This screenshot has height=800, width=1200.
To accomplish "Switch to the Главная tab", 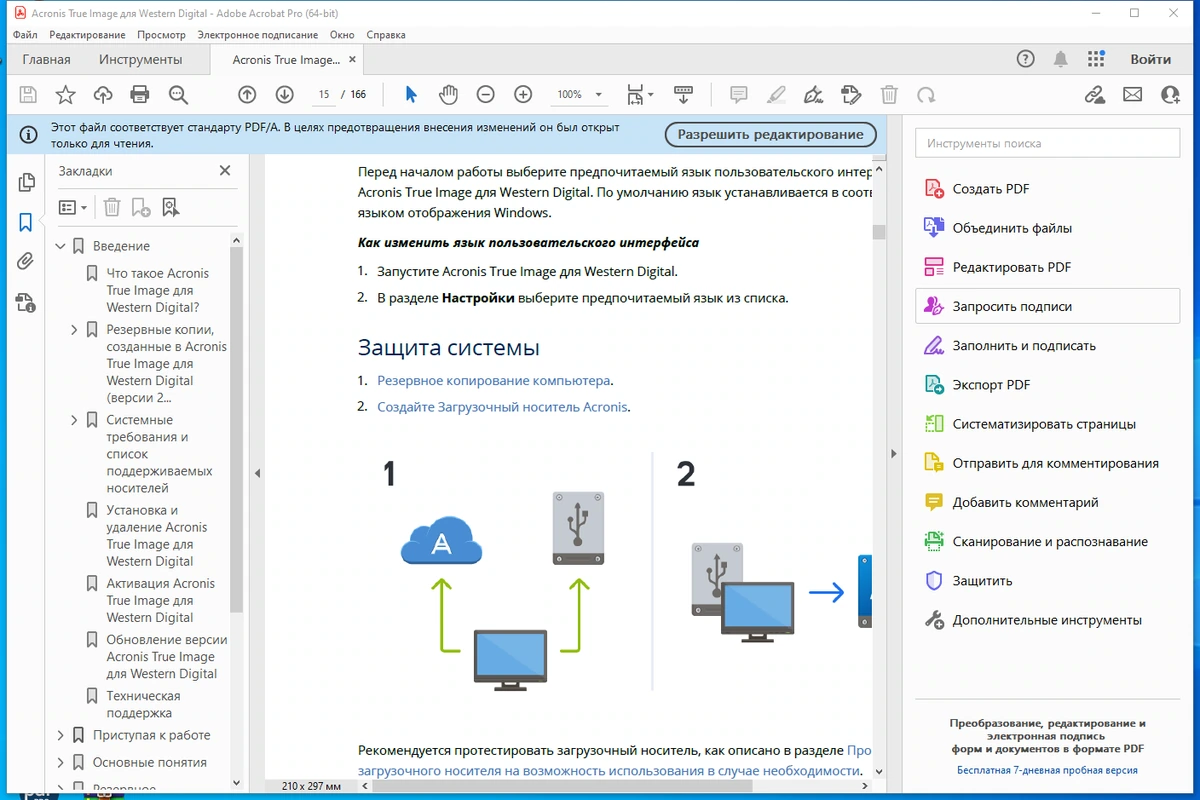I will [47, 59].
